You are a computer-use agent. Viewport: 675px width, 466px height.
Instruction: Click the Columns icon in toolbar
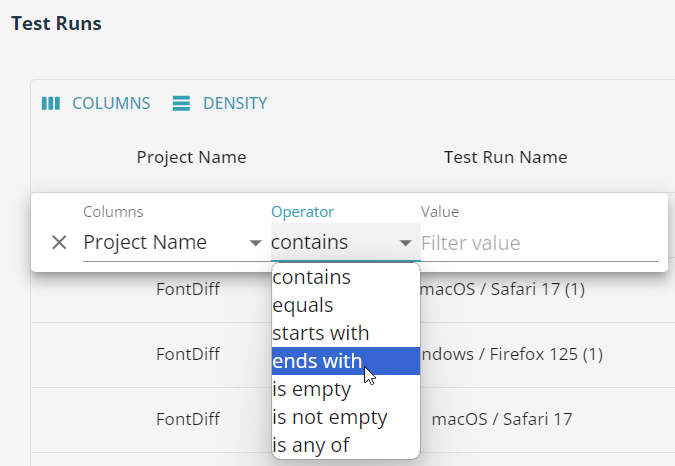[x=51, y=103]
